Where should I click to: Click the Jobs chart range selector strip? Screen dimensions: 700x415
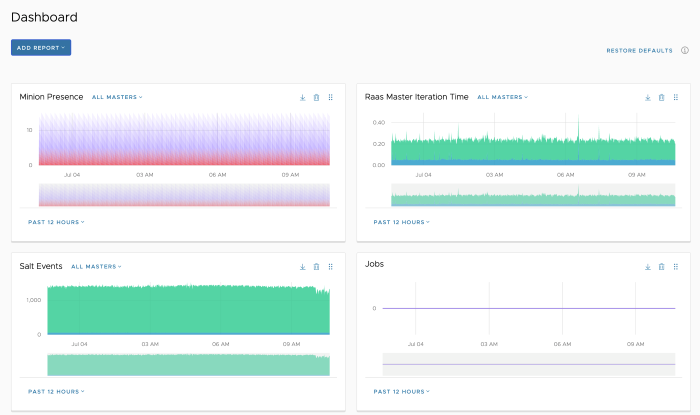[x=529, y=365]
